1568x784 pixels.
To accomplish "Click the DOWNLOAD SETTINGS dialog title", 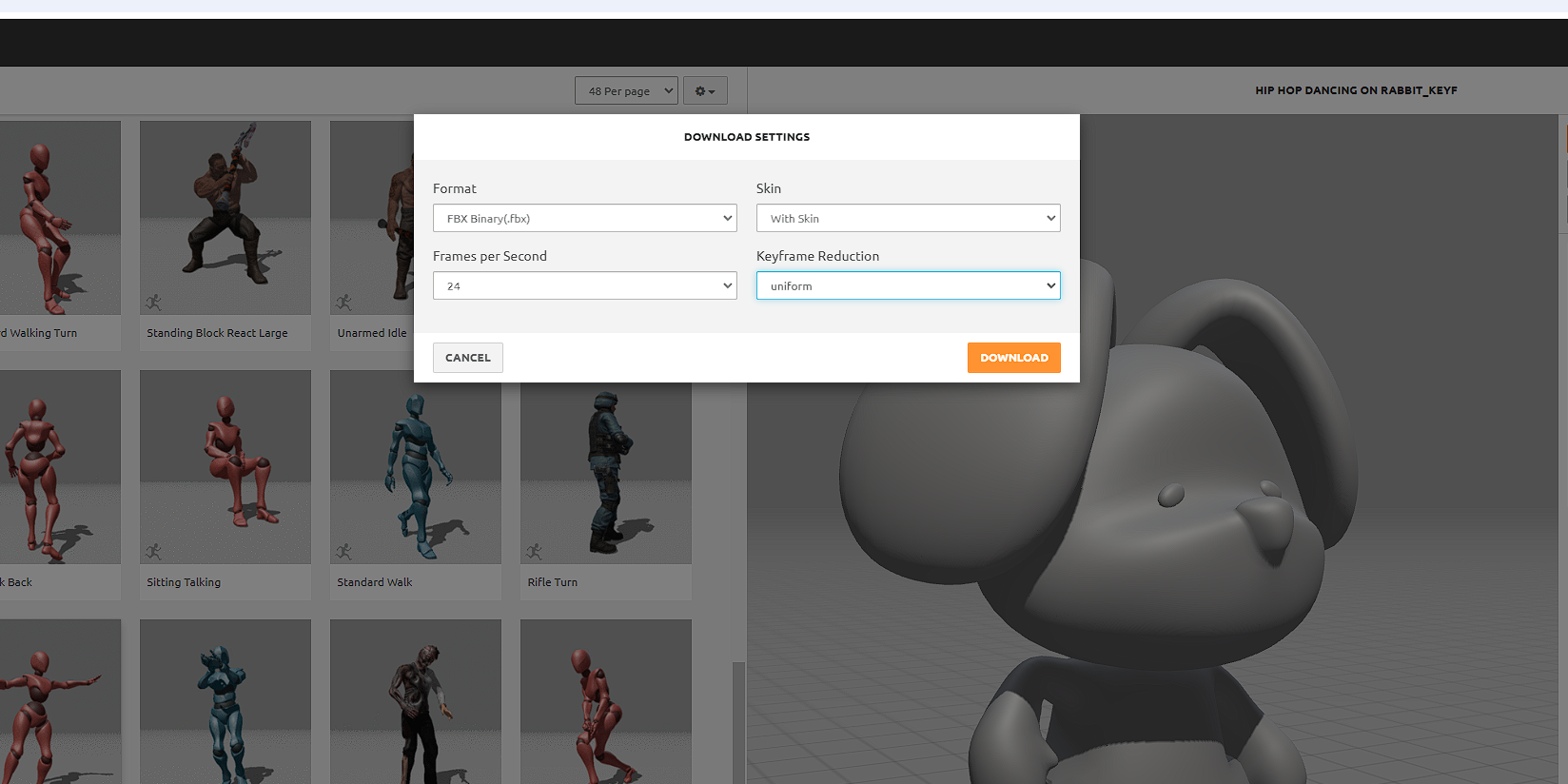I will tap(747, 137).
